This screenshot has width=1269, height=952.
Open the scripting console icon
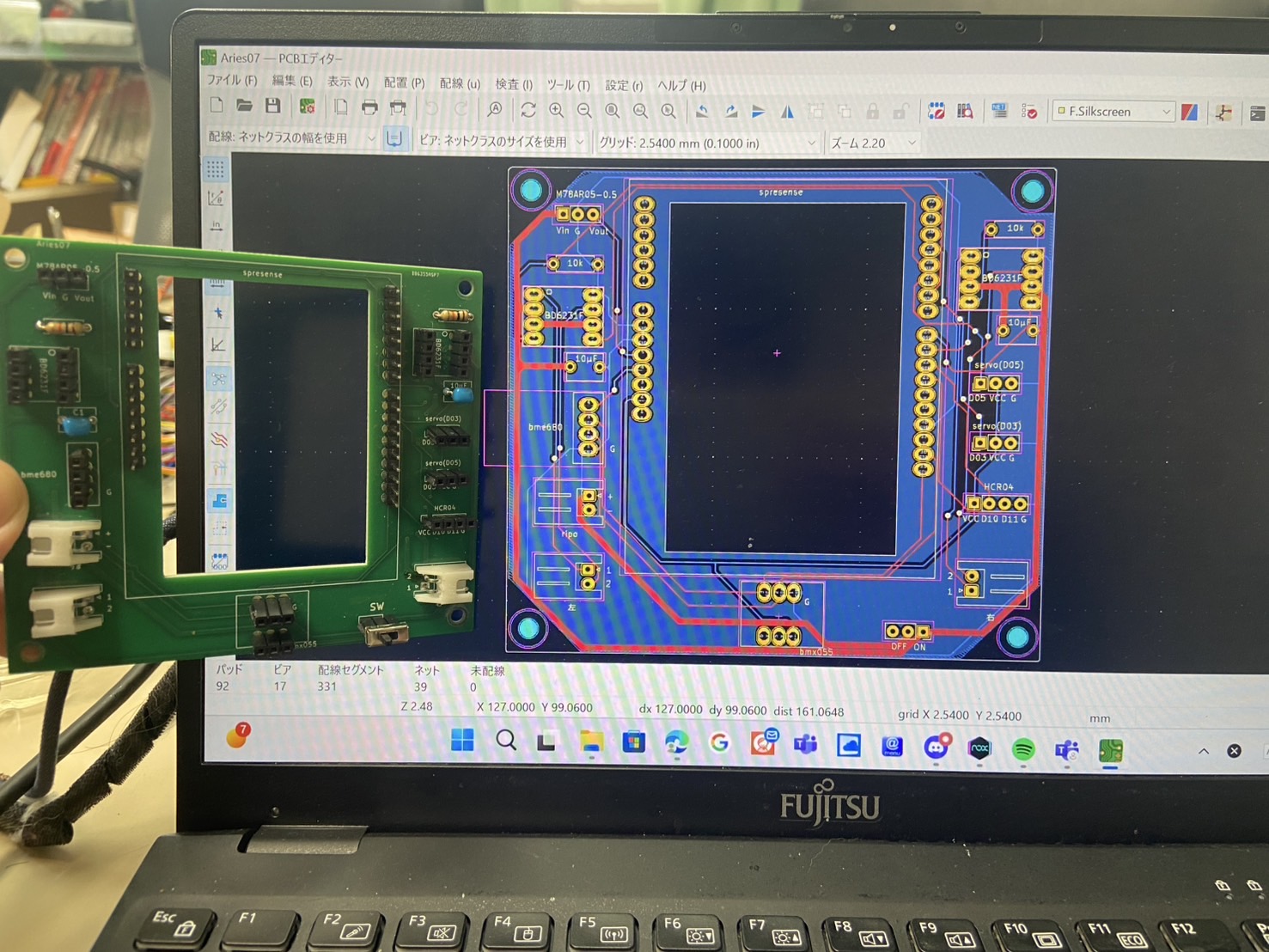1257,113
